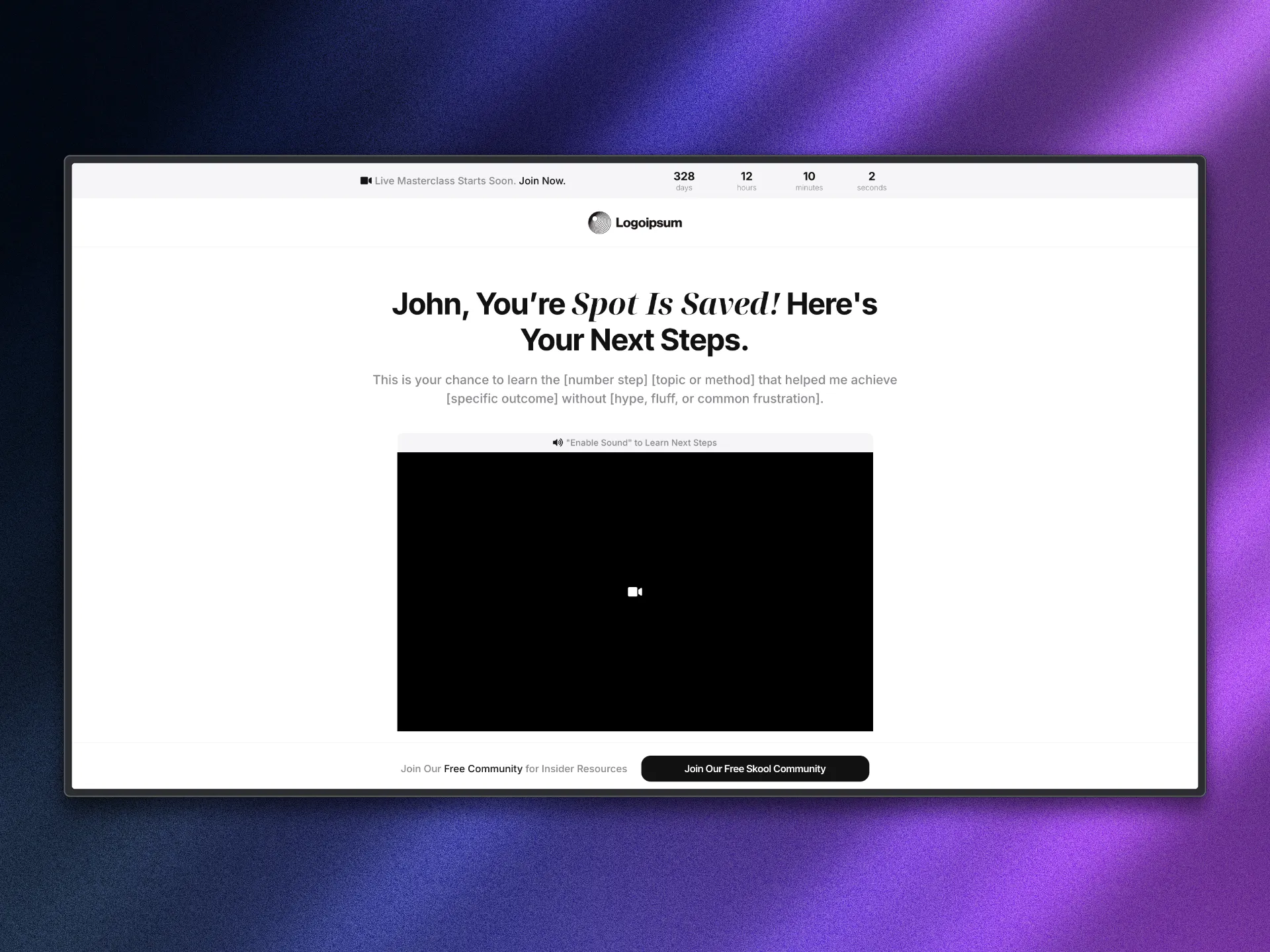This screenshot has height=952, width=1270.
Task: Click the italic 'Spot Is Saved!' heading text
Action: 675,304
